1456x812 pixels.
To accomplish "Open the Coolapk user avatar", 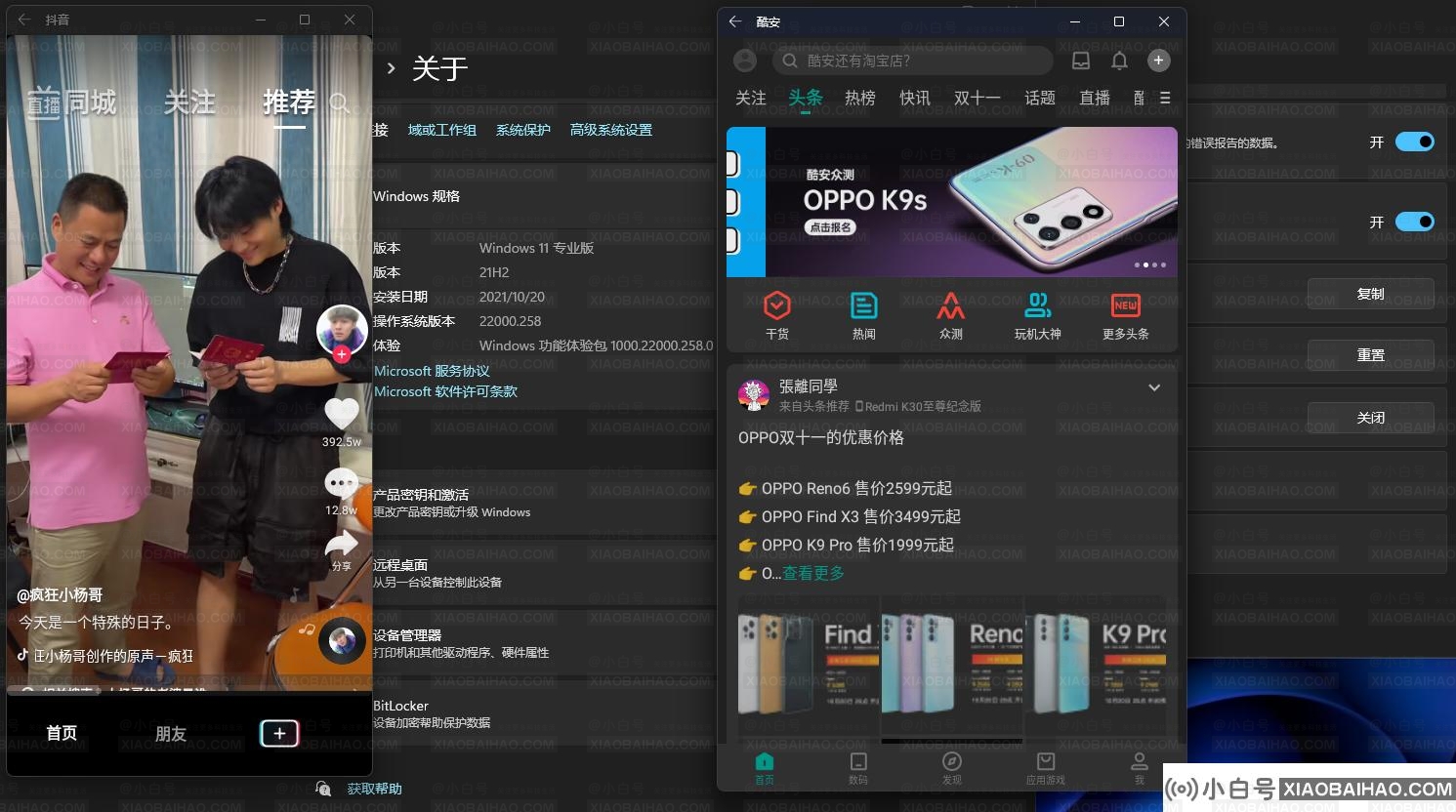I will [745, 61].
